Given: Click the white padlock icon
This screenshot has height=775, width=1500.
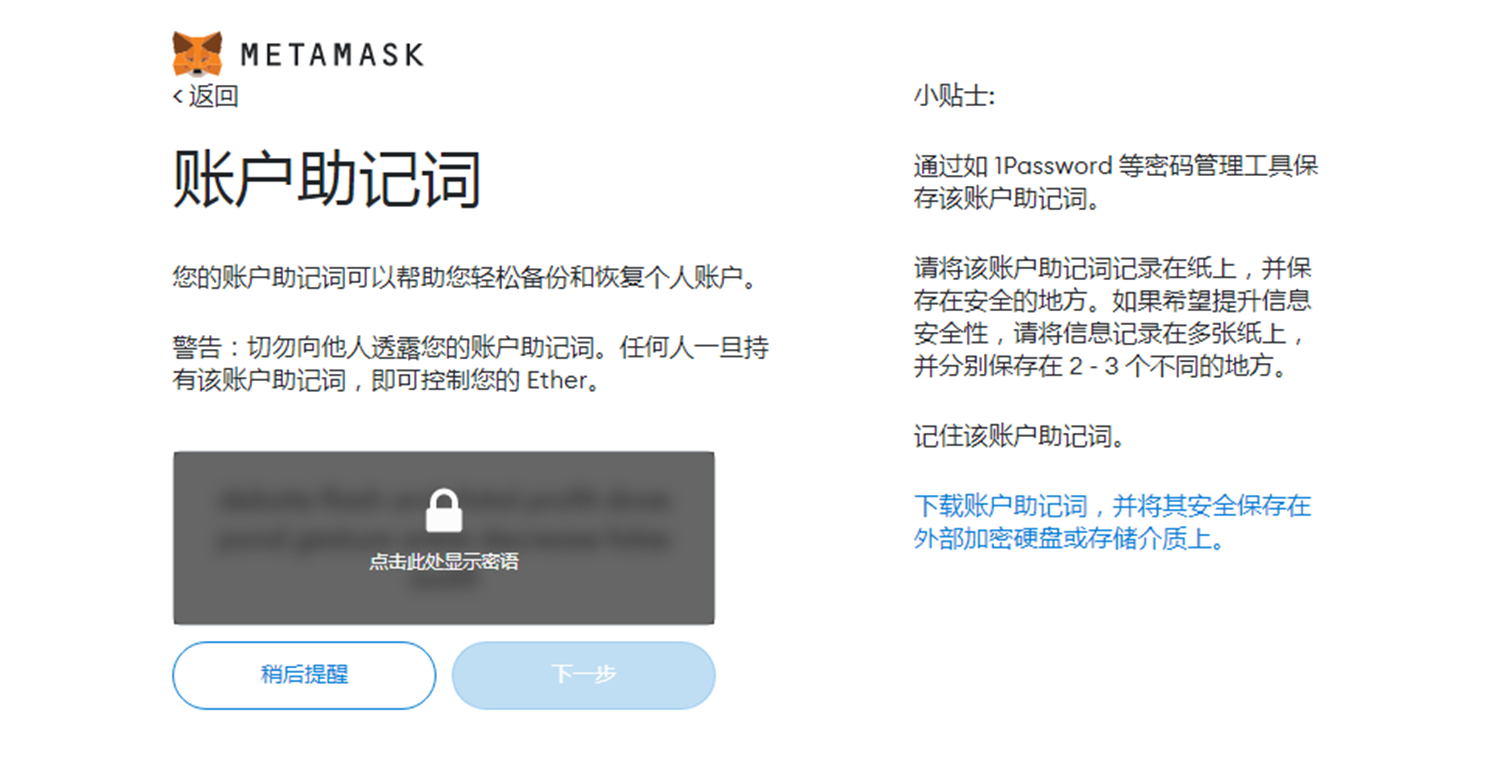Looking at the screenshot, I should (444, 510).
